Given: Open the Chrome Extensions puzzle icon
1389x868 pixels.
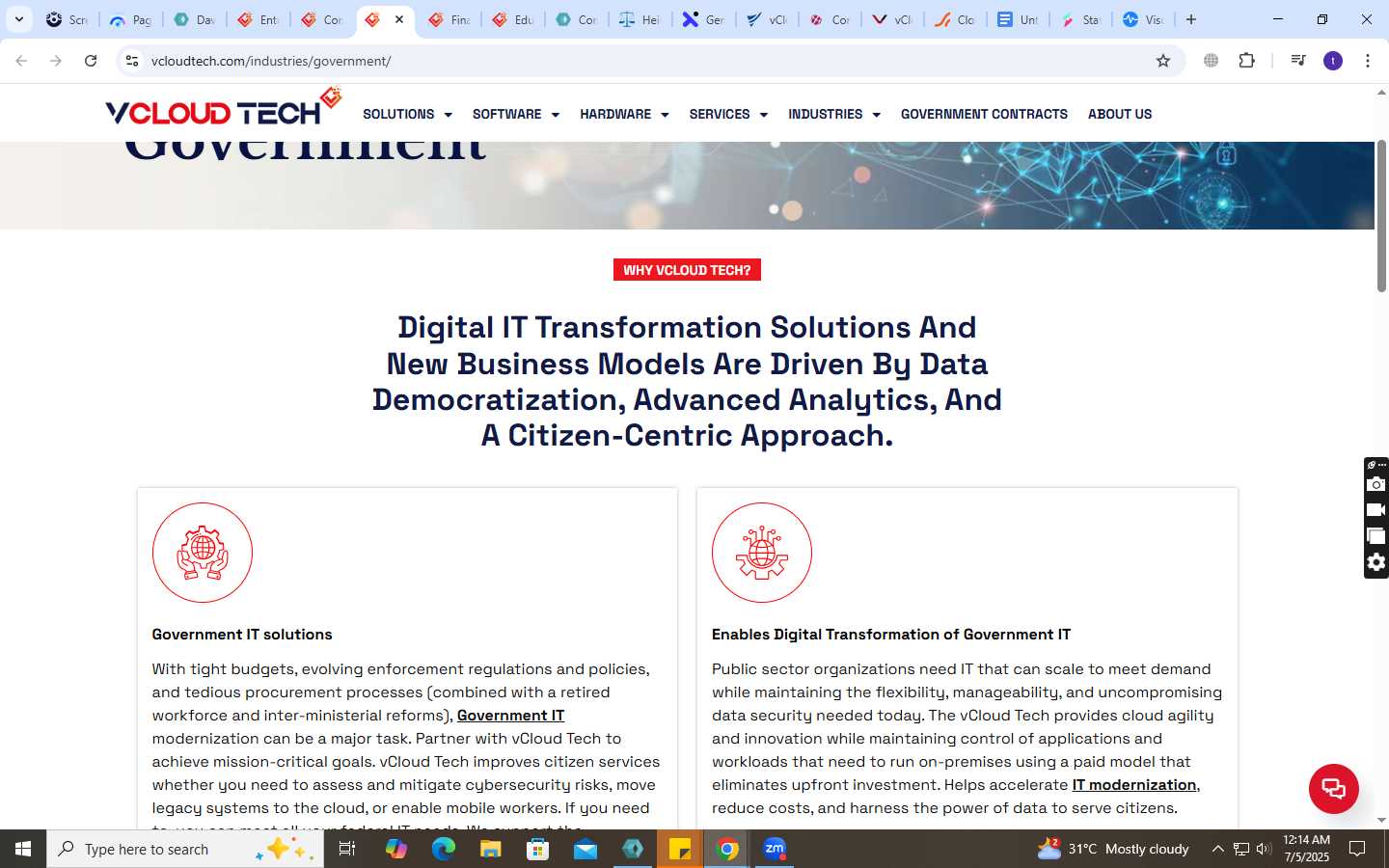Looking at the screenshot, I should 1246,61.
